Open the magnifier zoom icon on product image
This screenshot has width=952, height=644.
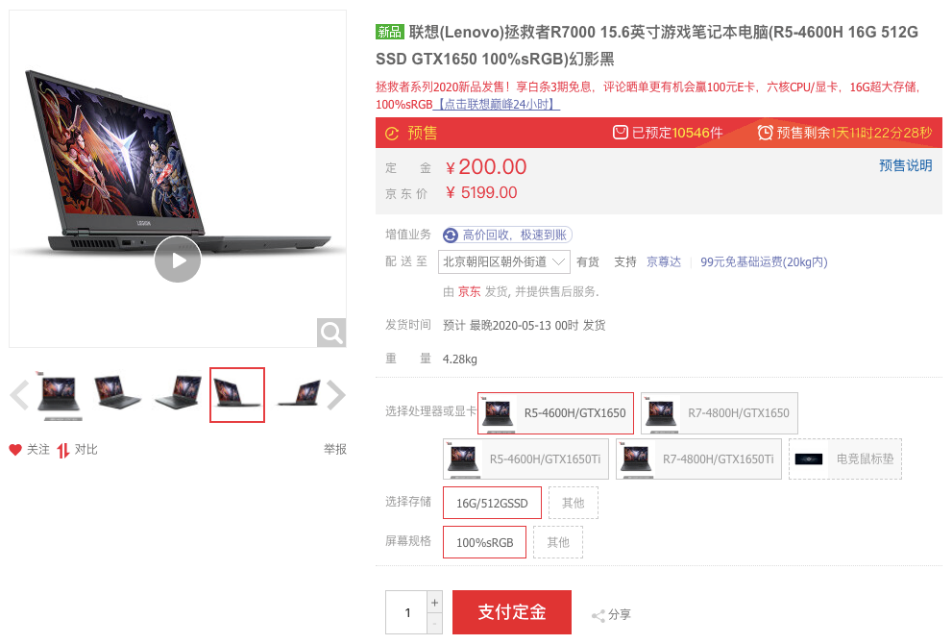tap(331, 333)
